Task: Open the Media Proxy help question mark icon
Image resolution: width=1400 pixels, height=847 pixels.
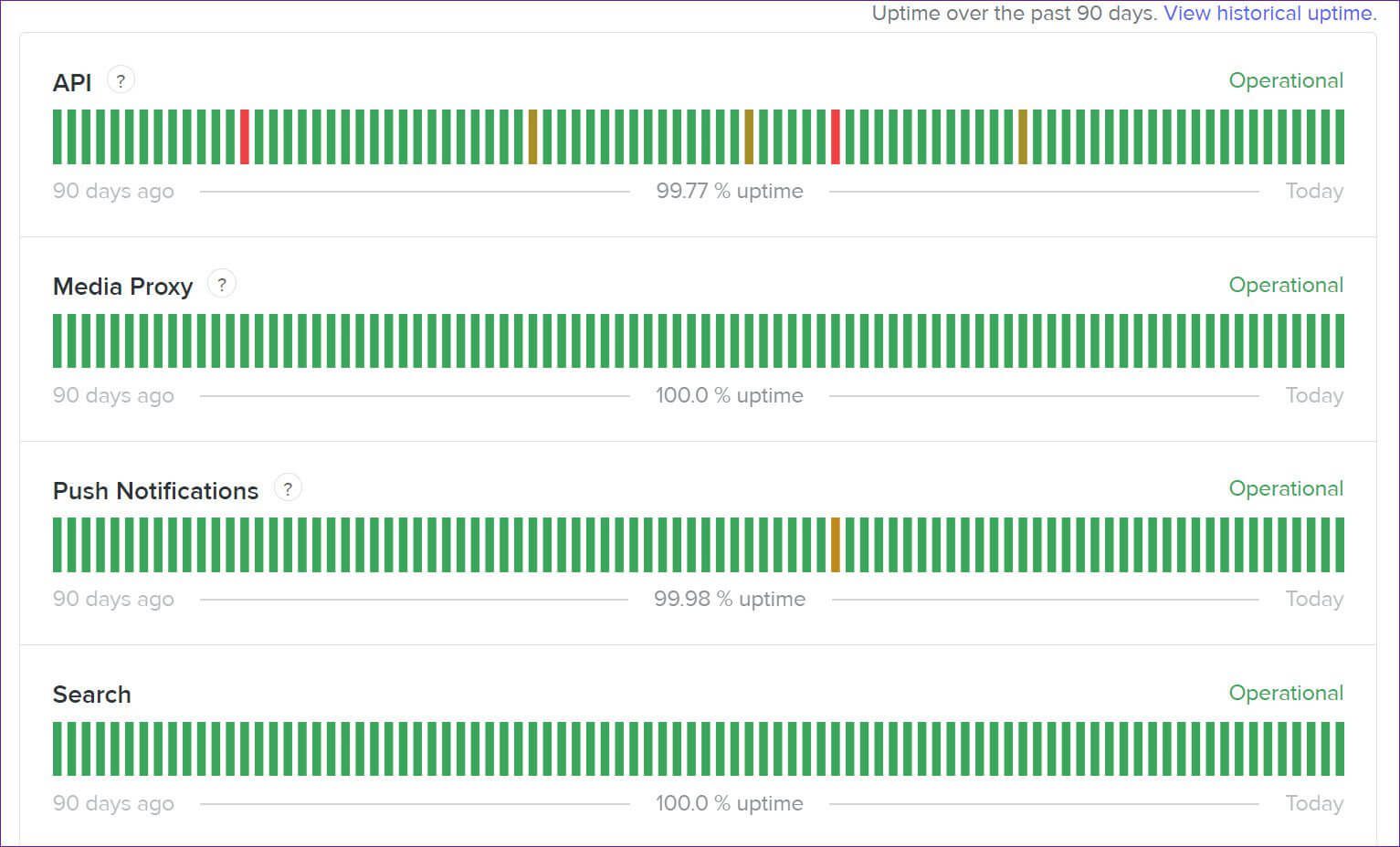Action: pos(221,285)
